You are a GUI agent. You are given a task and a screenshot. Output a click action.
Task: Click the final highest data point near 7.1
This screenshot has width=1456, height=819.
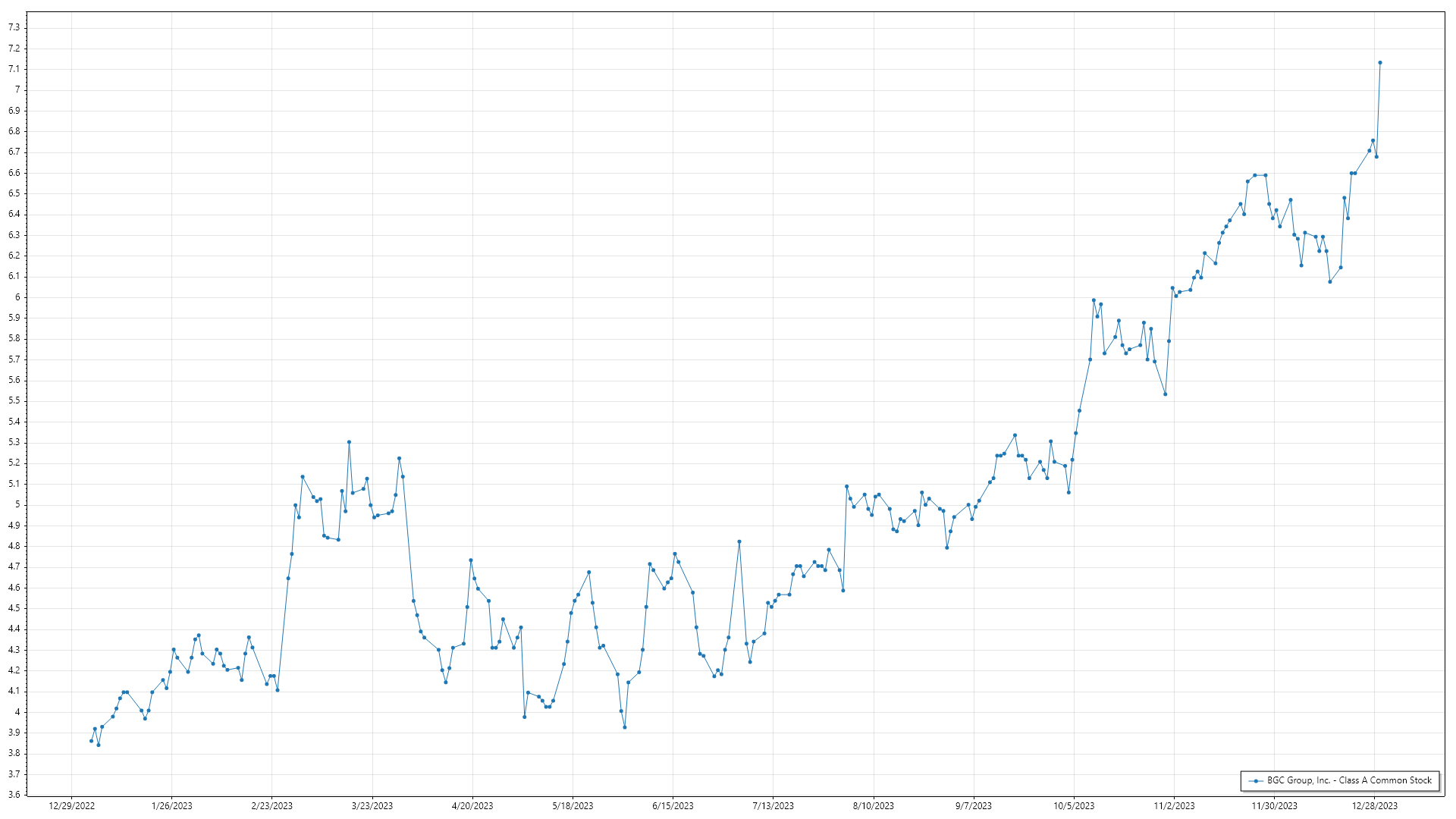click(x=1379, y=63)
